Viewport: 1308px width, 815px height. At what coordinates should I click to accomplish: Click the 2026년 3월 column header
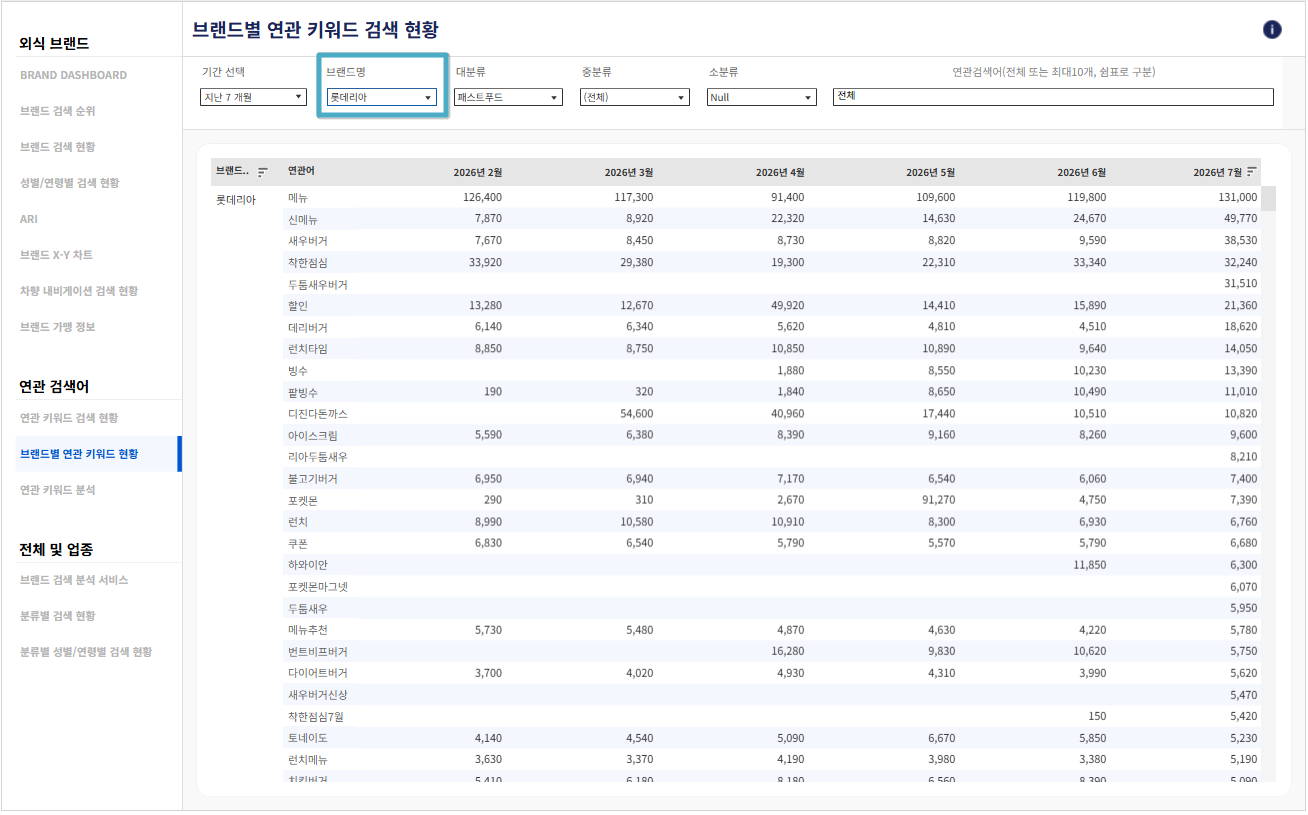click(x=629, y=172)
